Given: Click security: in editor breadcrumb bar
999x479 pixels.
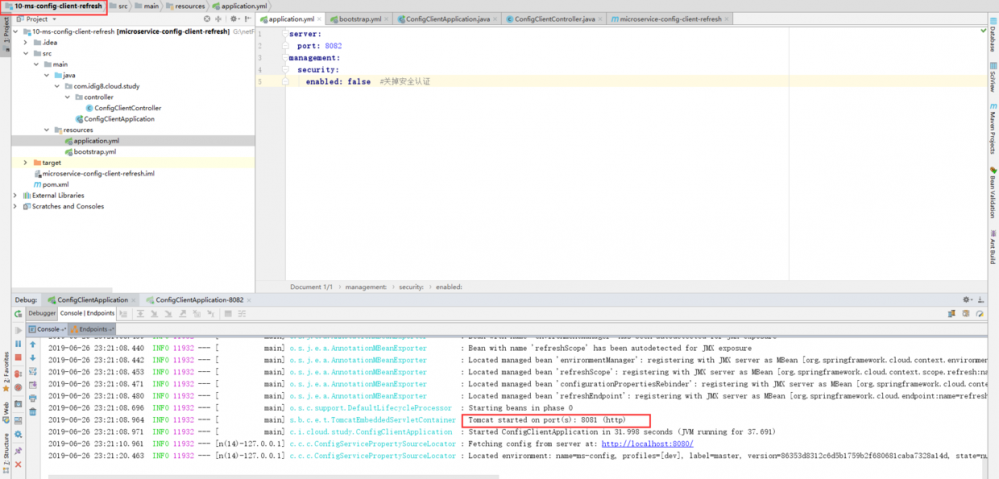Looking at the screenshot, I should tap(413, 287).
